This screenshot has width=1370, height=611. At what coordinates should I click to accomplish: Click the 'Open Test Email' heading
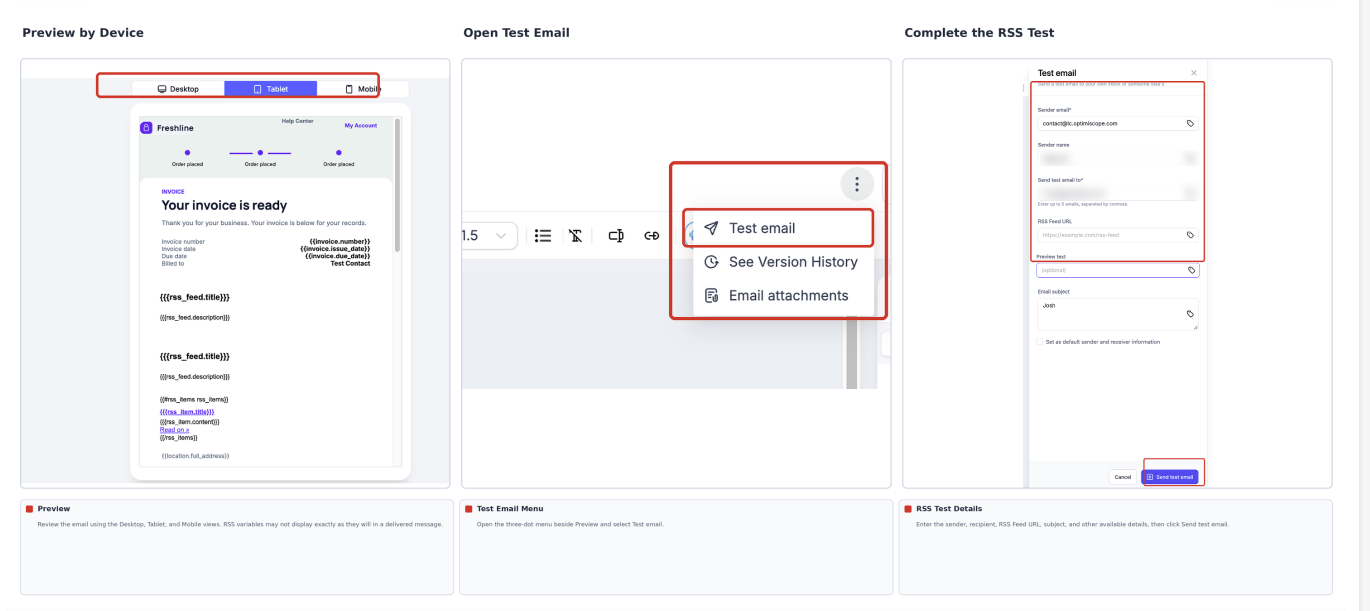click(516, 33)
